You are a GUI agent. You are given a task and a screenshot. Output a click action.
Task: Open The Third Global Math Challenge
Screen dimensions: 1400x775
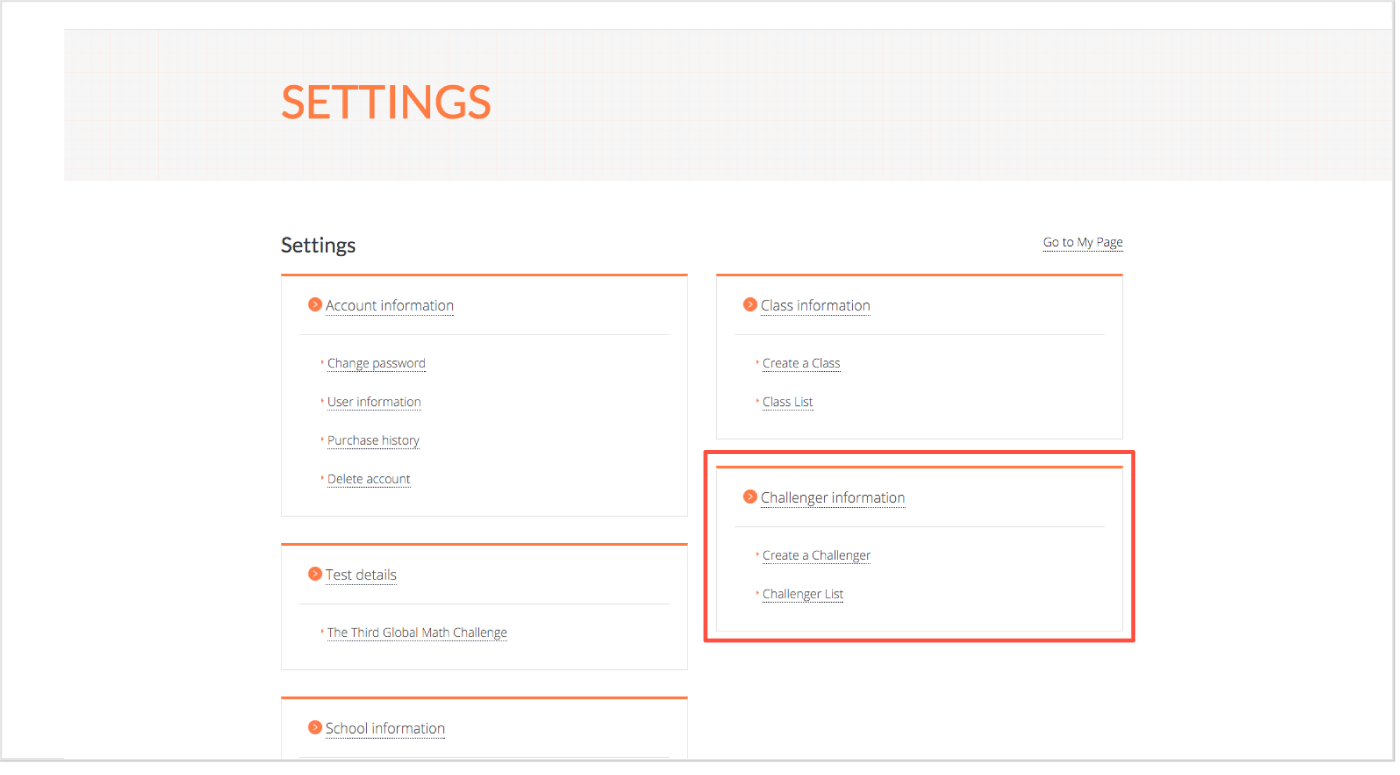click(417, 633)
